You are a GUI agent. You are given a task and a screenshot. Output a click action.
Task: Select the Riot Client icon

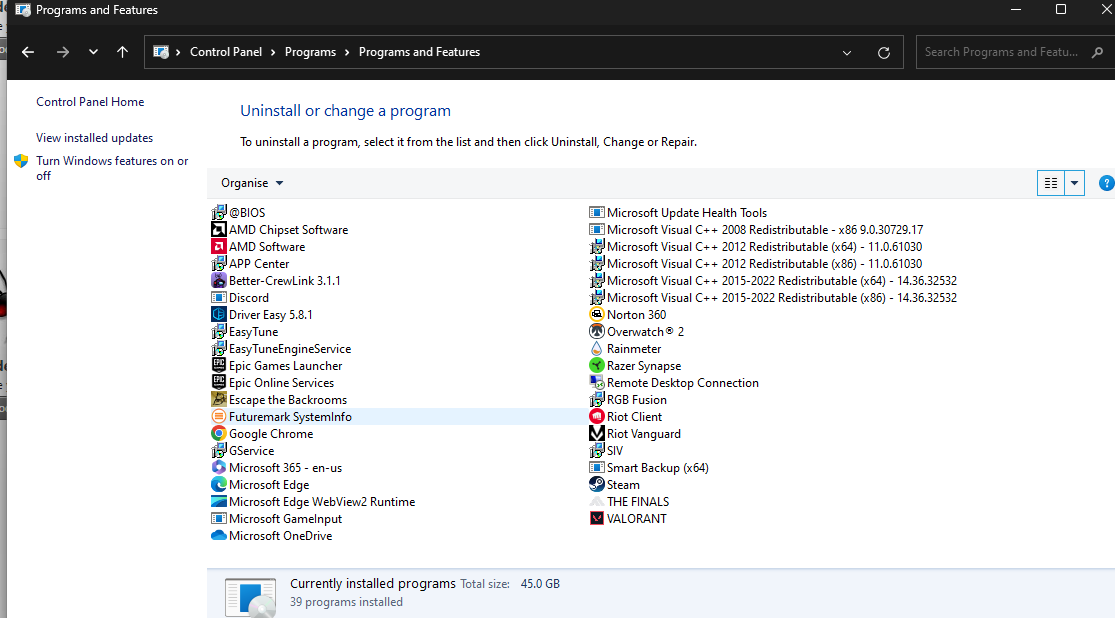pyautogui.click(x=597, y=417)
